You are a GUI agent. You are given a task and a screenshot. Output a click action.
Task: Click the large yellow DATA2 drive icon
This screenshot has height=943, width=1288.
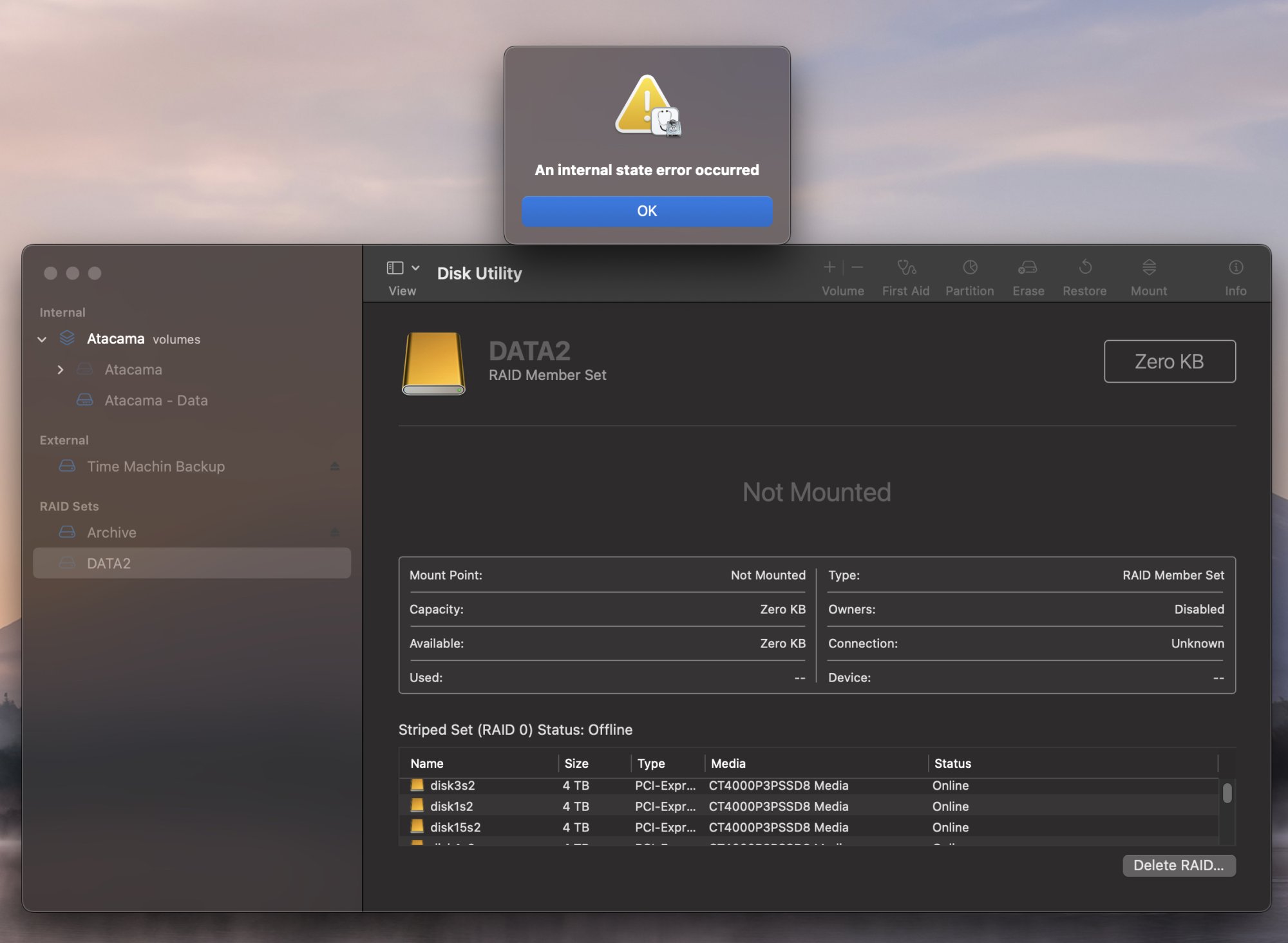(433, 363)
